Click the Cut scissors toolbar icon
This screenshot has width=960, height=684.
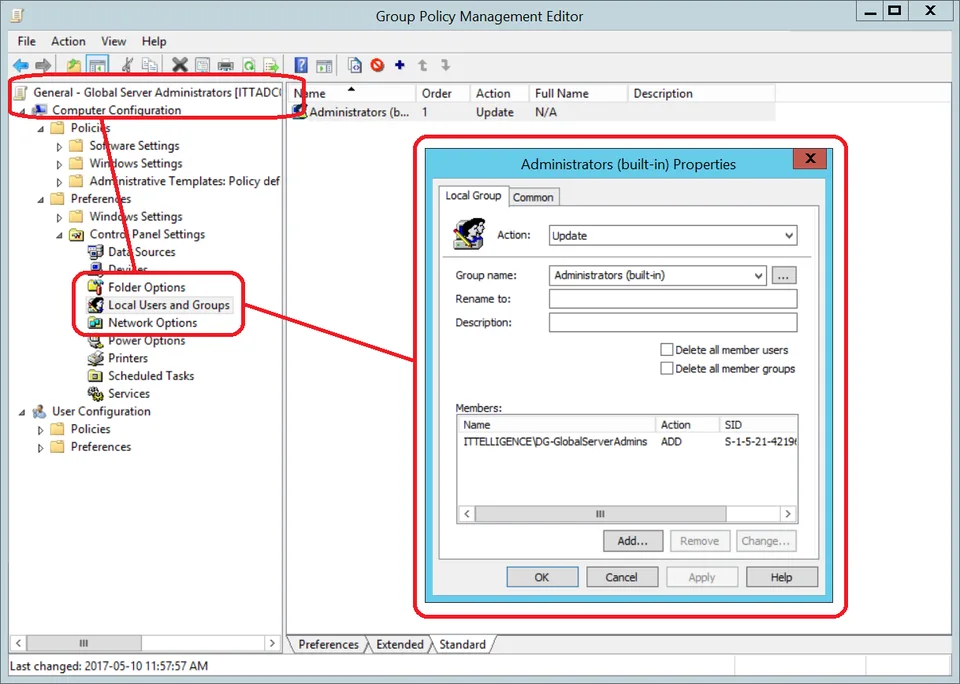[128, 65]
